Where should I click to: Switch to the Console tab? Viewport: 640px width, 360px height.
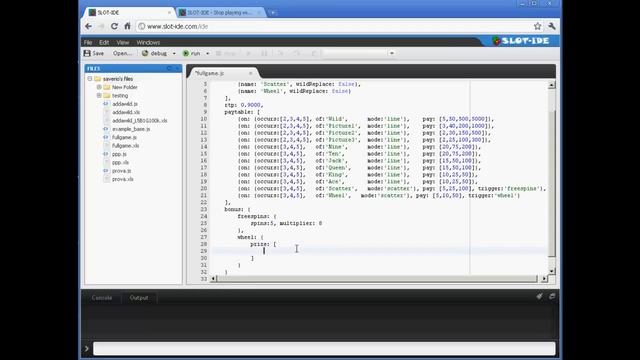[102, 298]
